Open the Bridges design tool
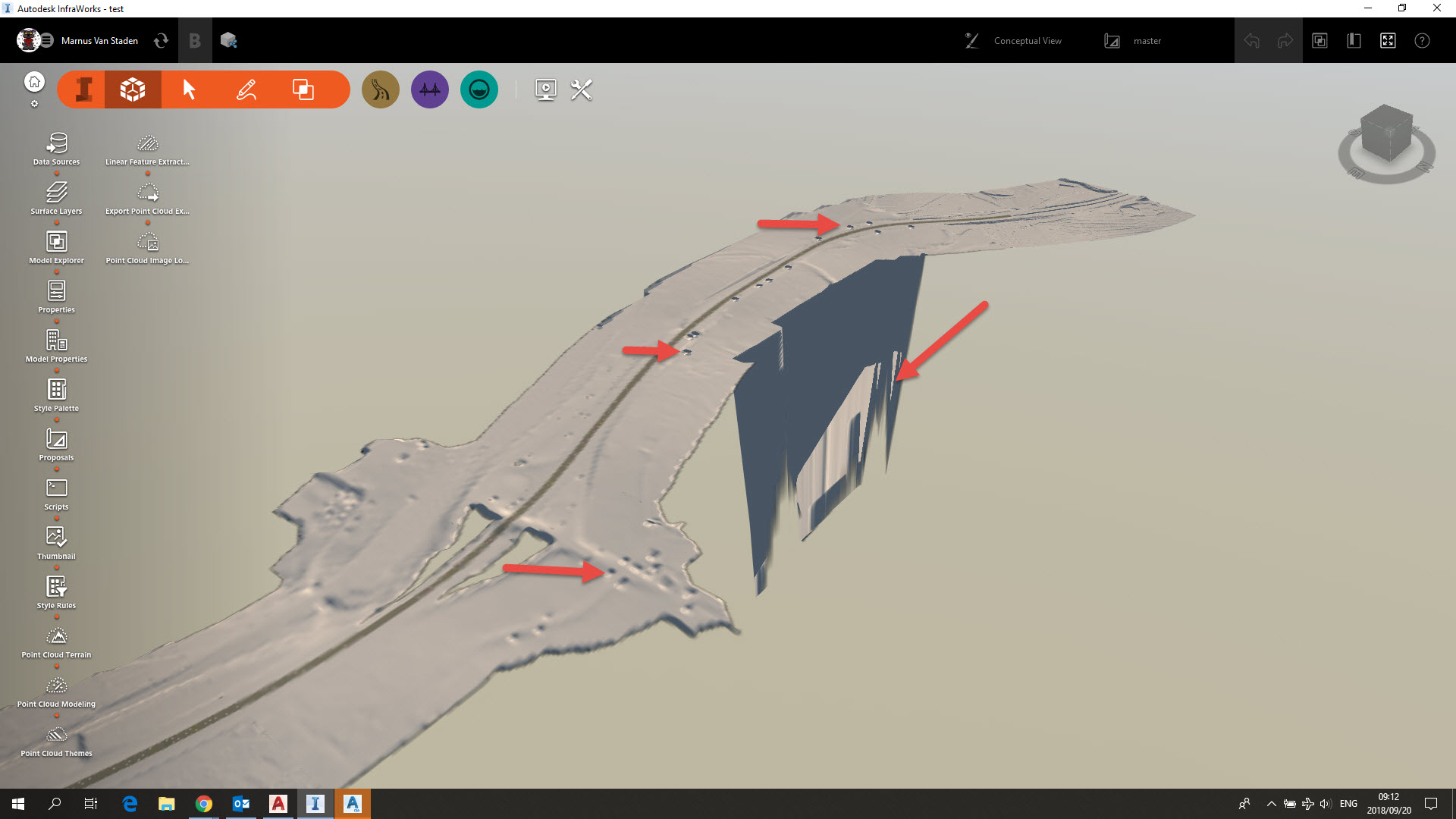The height and width of the screenshot is (819, 1456). coord(429,89)
